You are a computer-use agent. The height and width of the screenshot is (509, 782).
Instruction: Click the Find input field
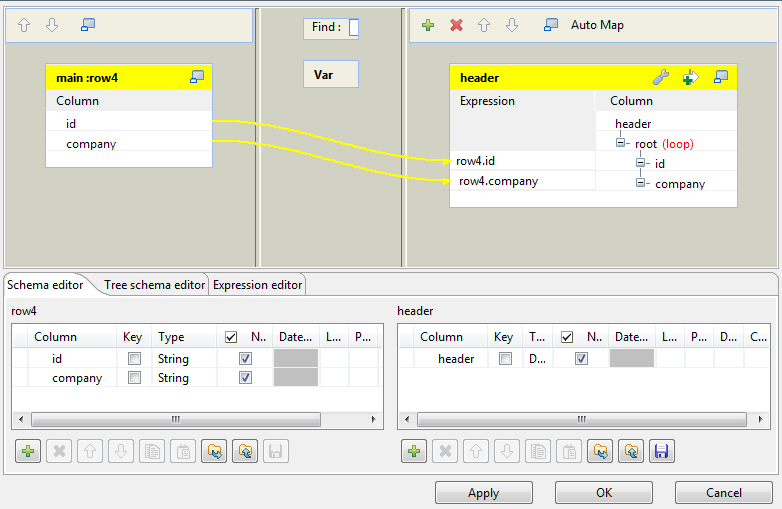pos(353,27)
